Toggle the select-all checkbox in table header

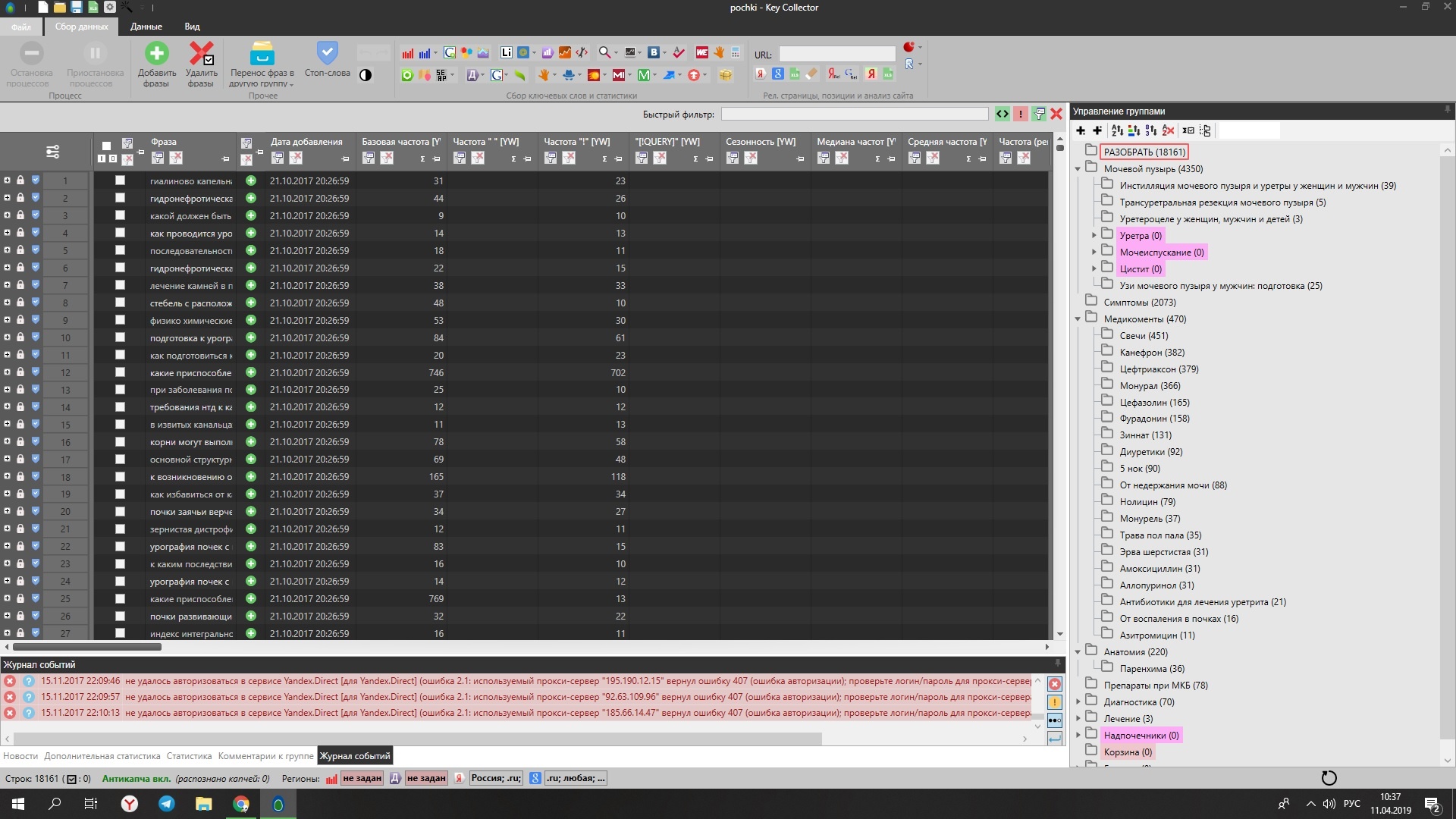pos(106,146)
